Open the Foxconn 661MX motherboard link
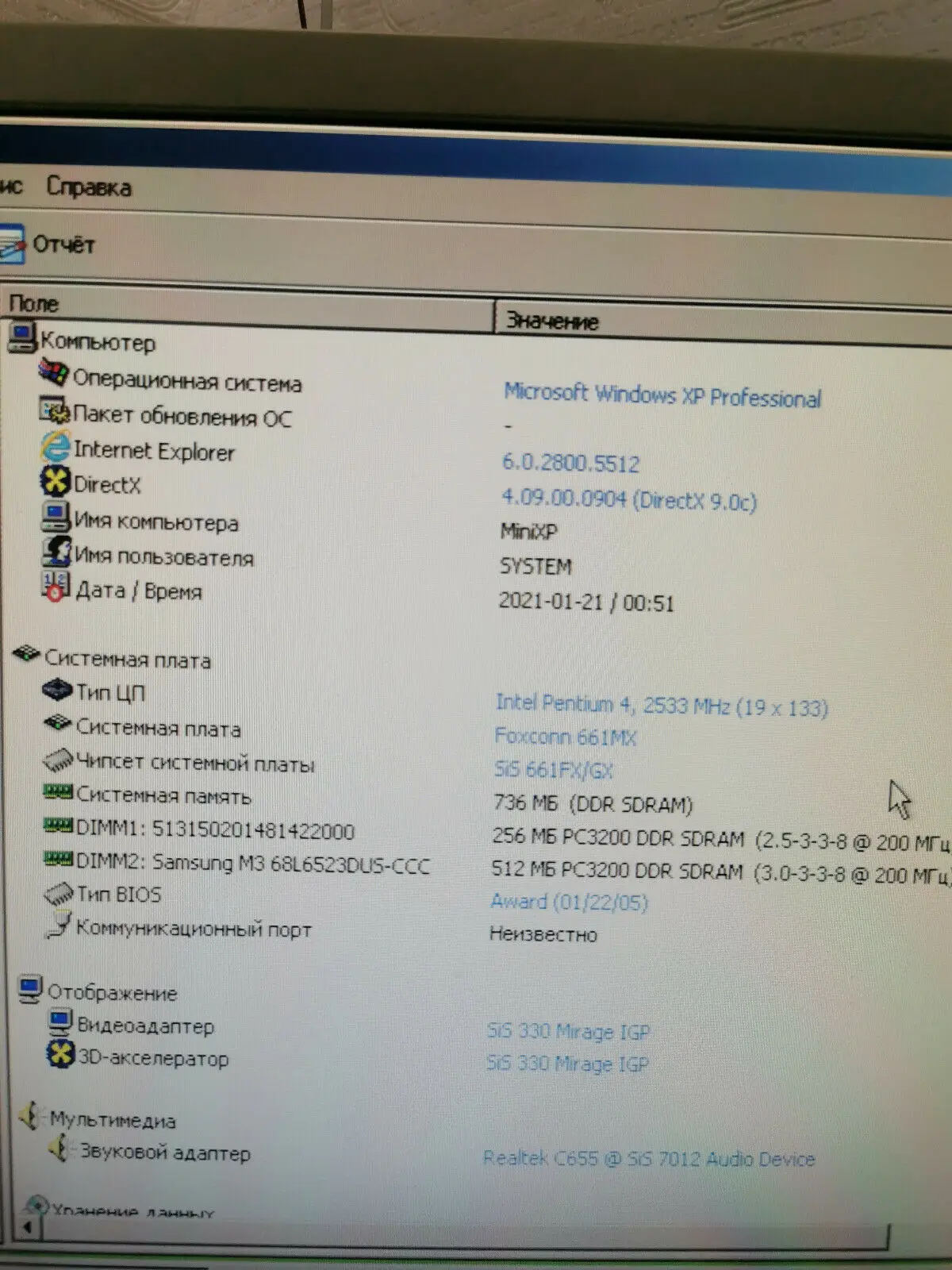Image resolution: width=952 pixels, height=1270 pixels. (566, 737)
